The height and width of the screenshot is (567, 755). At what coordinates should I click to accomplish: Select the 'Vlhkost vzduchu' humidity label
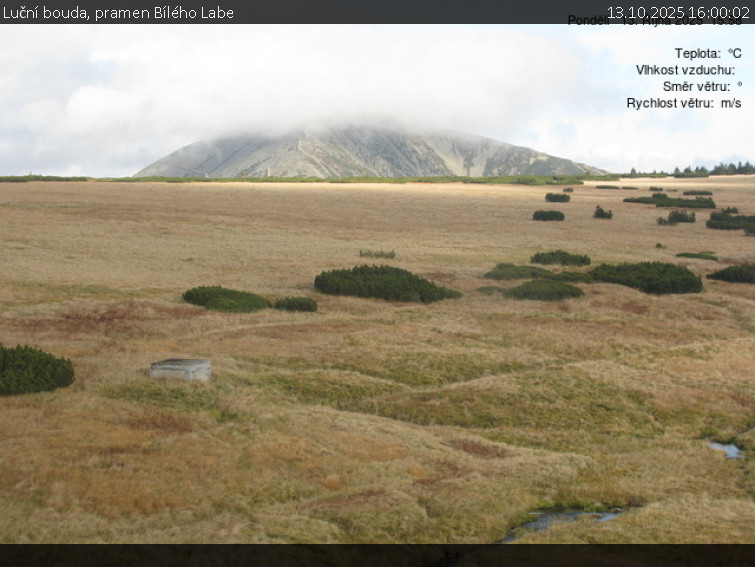(x=685, y=70)
